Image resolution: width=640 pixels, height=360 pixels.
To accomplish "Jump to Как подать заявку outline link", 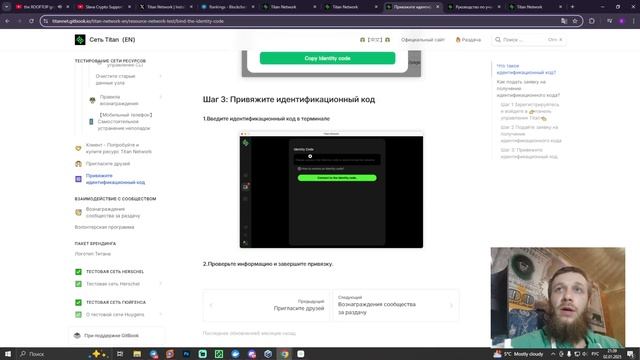I will [528, 89].
